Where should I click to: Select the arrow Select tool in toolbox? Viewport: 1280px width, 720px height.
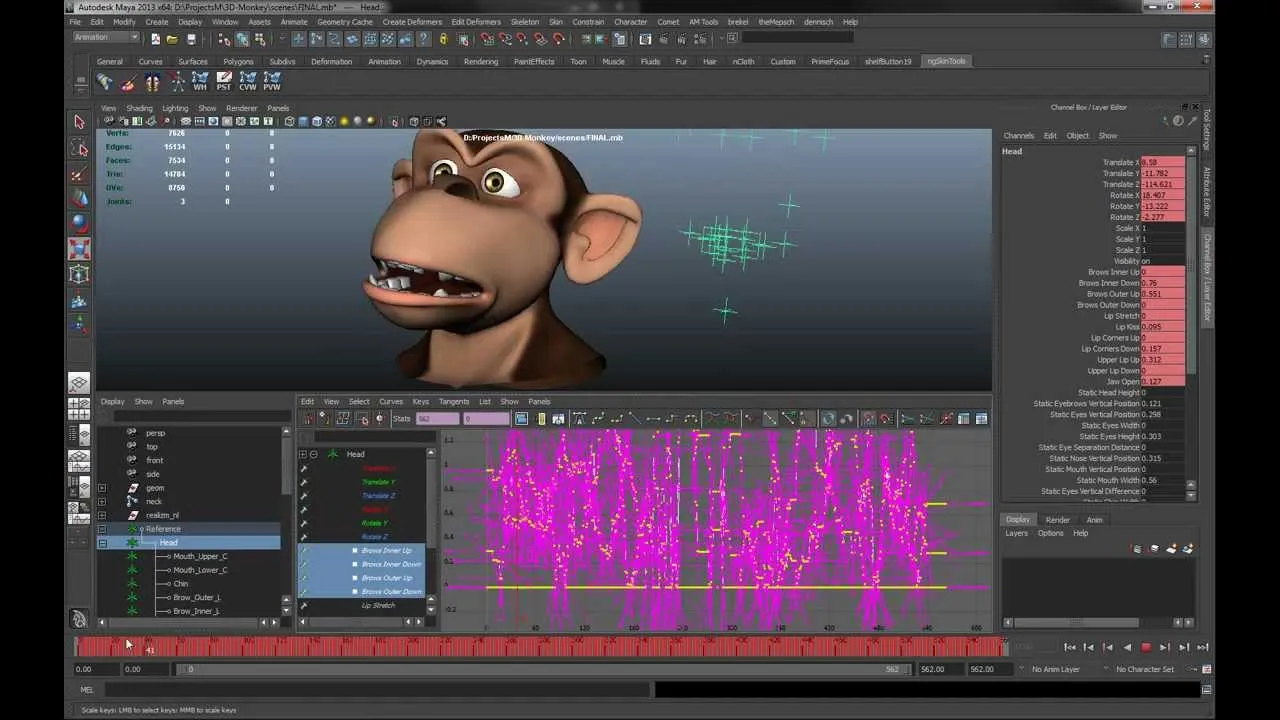coord(79,122)
